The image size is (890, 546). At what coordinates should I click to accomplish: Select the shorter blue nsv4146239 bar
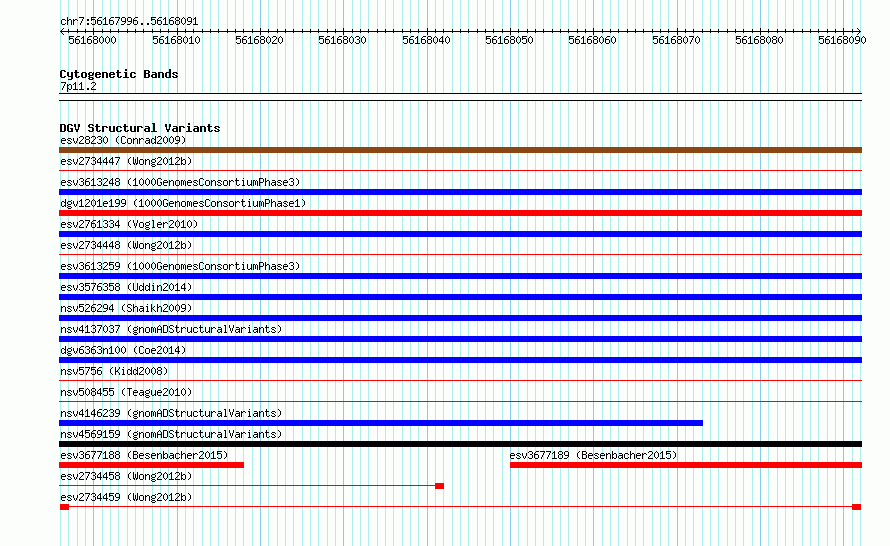coord(381,423)
